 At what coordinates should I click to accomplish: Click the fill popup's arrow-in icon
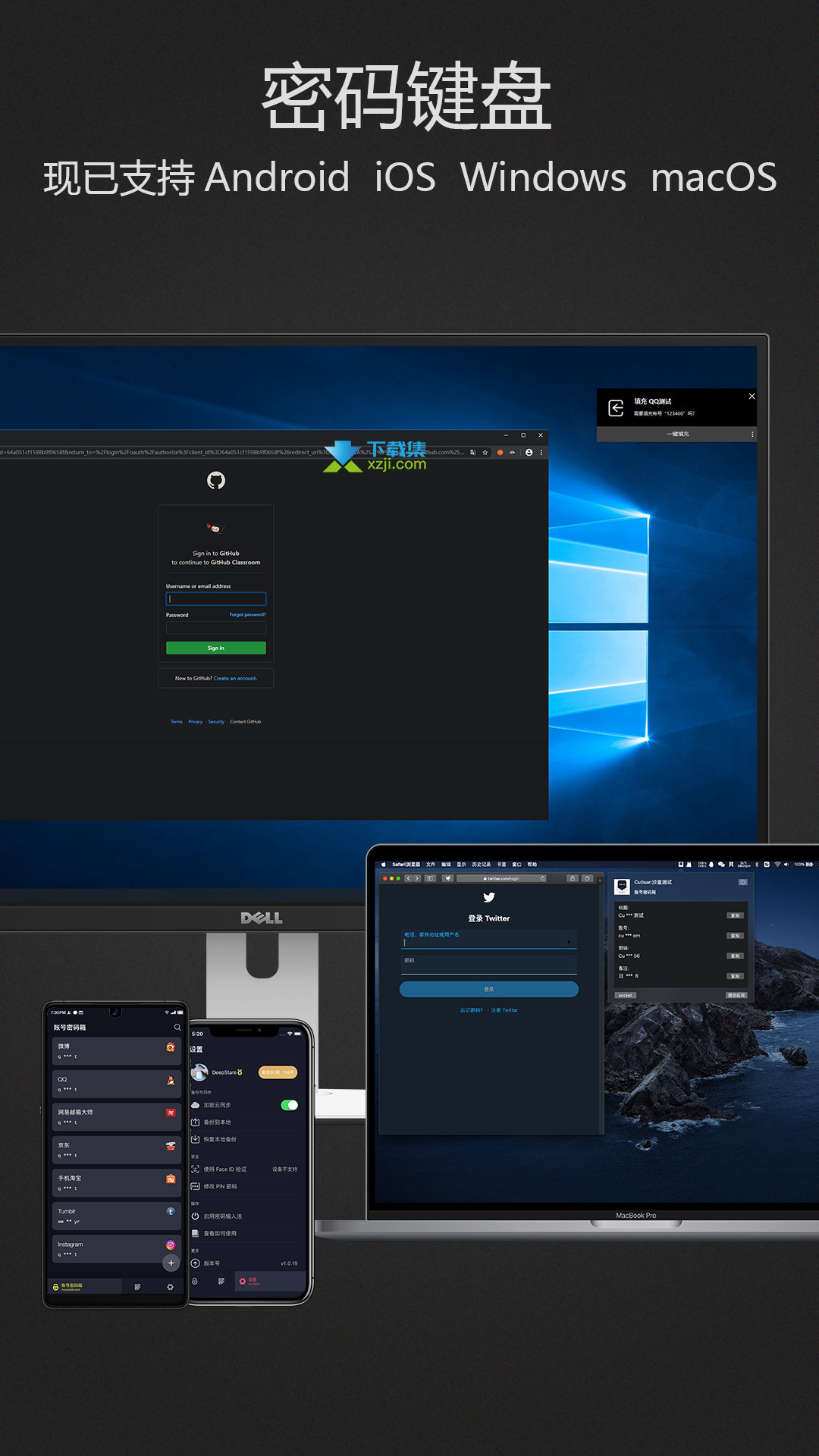(x=616, y=408)
